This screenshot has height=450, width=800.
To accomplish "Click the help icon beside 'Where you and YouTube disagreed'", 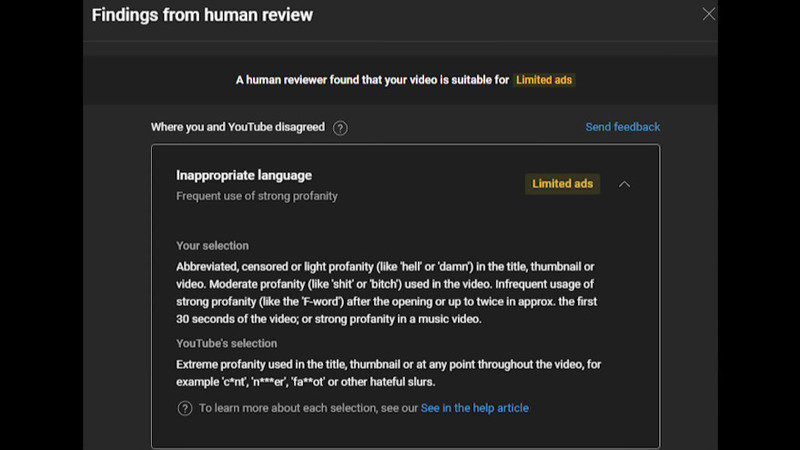I will coord(340,128).
